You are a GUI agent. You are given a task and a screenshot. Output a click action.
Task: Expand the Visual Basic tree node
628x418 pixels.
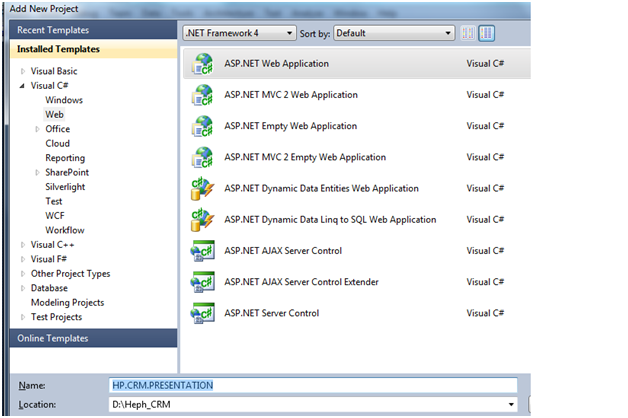coord(23,71)
